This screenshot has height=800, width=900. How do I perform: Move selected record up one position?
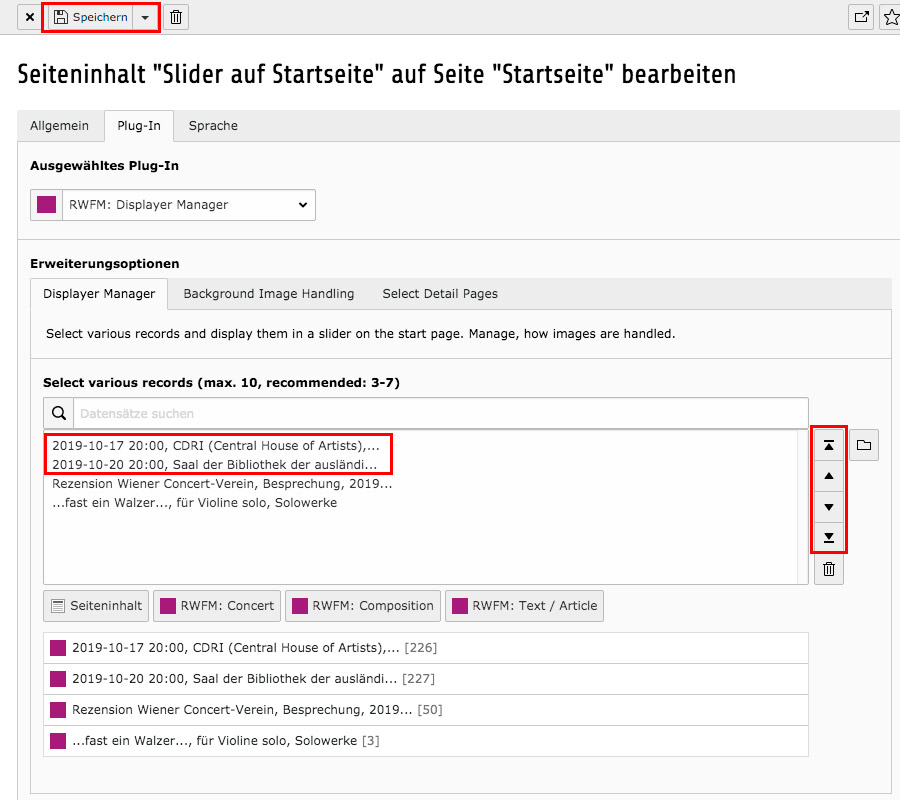829,475
